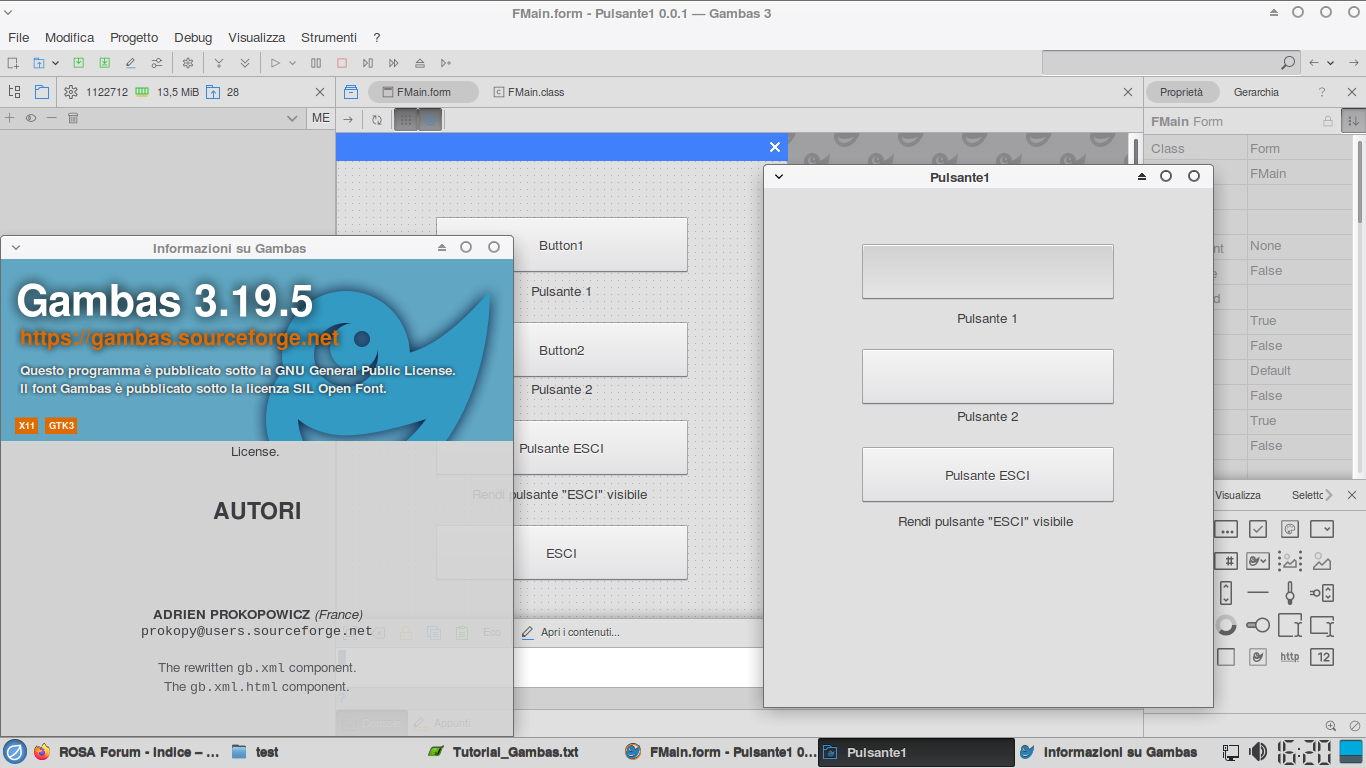Click the new project icon in the toolbar

pyautogui.click(x=13, y=63)
